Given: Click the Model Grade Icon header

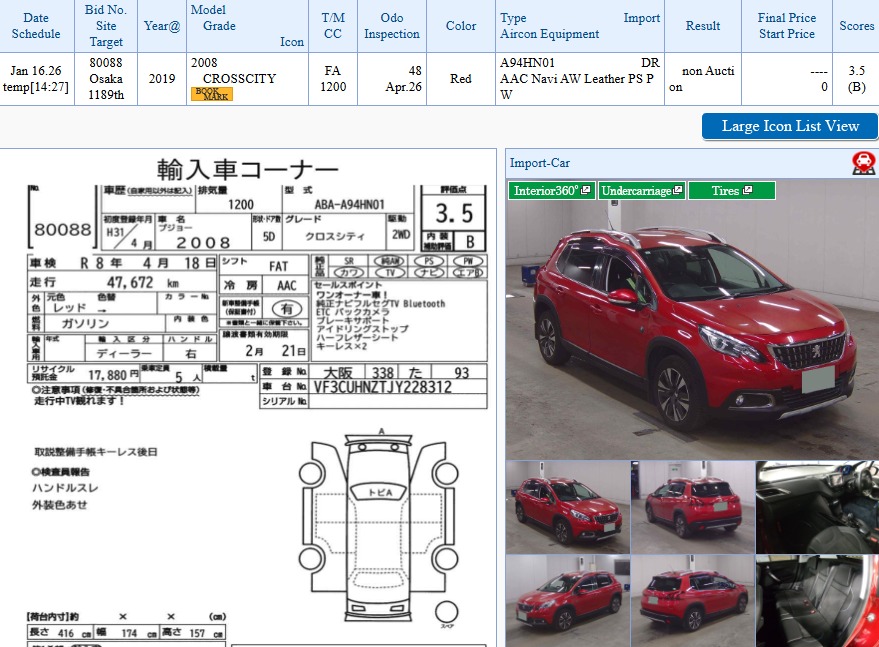Looking at the screenshot, I should [247, 26].
